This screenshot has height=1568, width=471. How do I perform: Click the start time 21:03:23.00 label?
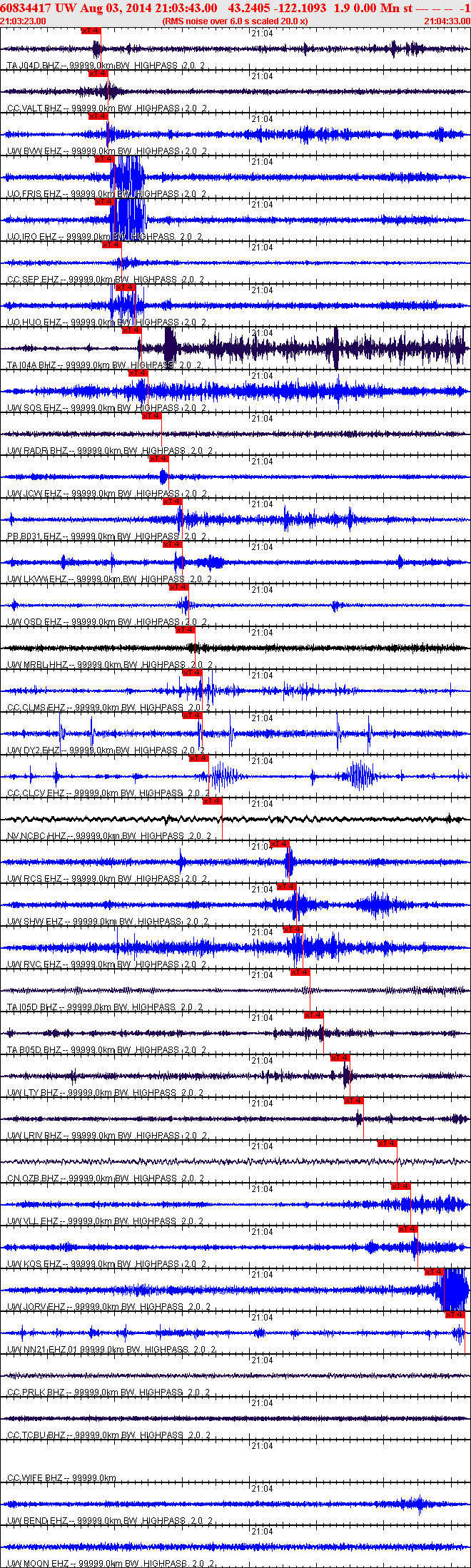24,21
